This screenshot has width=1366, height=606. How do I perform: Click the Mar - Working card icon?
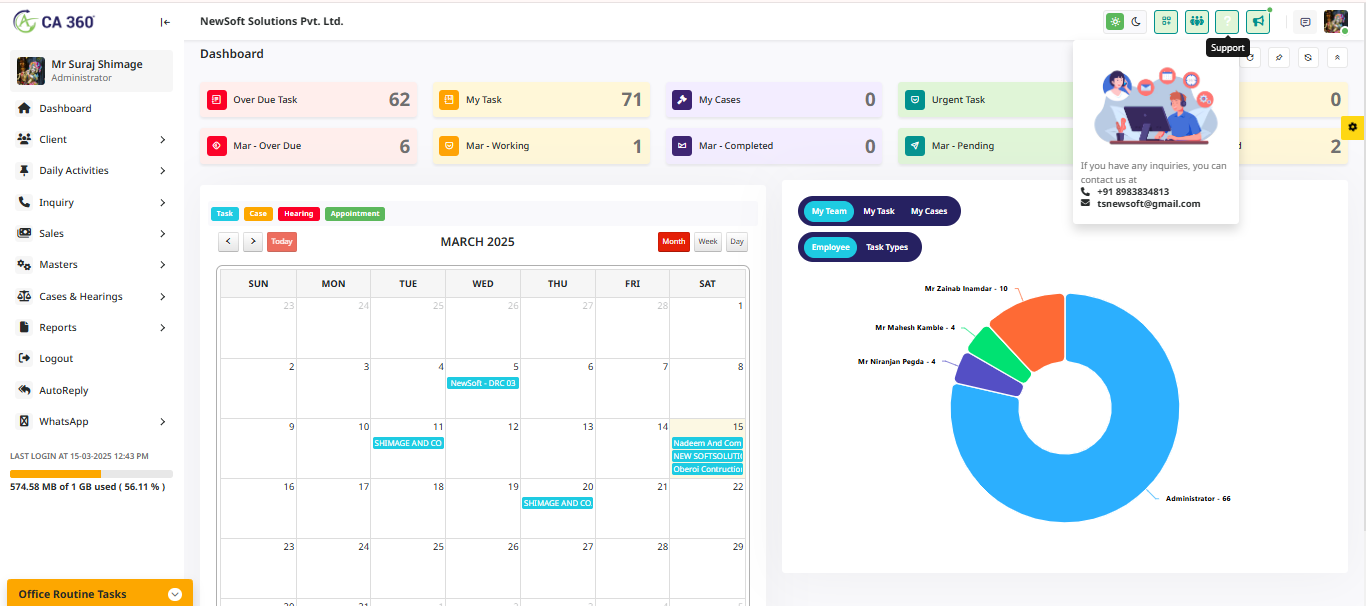(449, 146)
